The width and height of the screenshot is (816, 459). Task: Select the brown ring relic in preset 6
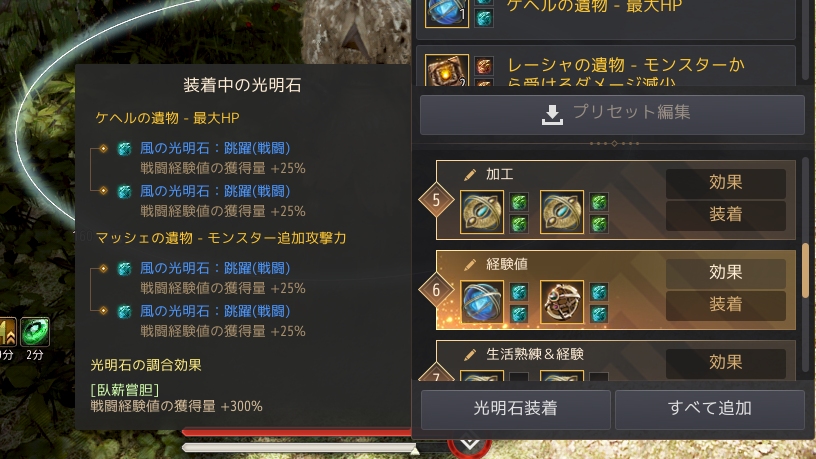562,302
